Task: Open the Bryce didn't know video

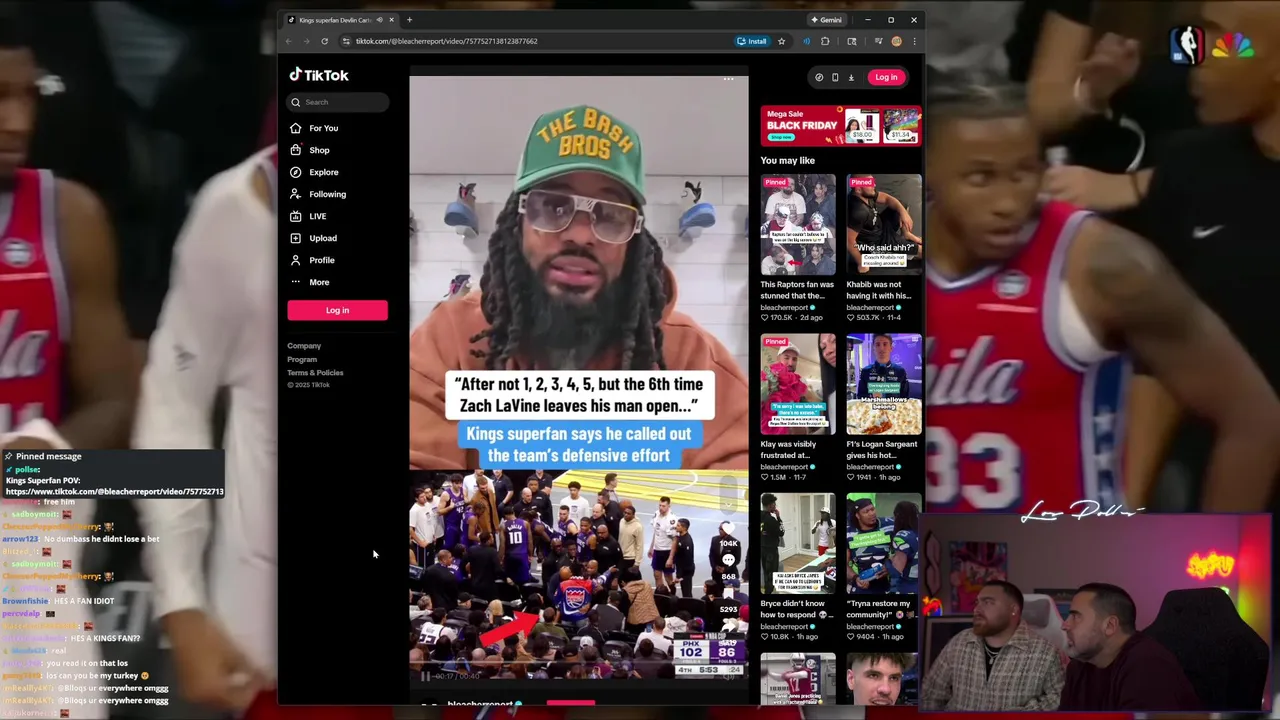Action: (798, 543)
